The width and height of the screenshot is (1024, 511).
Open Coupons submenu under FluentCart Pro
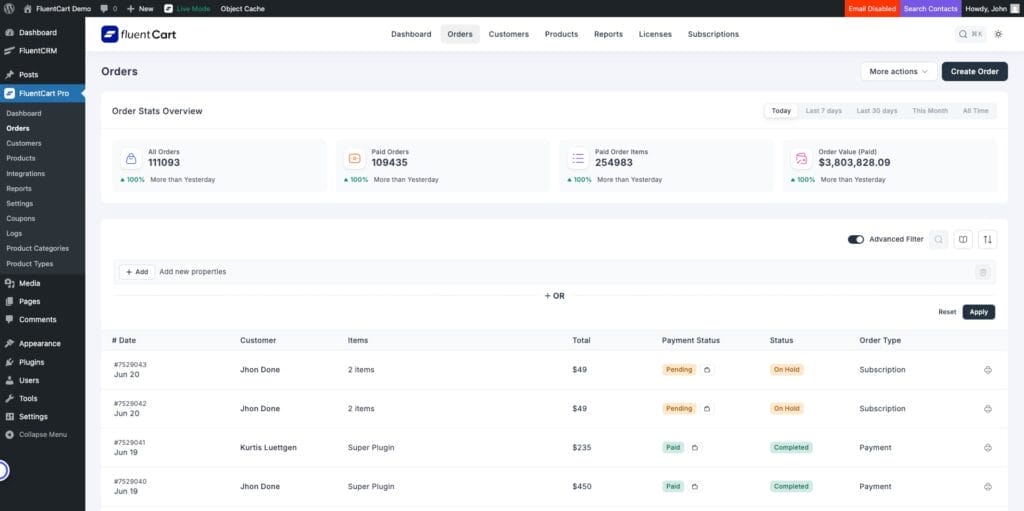pos(21,218)
